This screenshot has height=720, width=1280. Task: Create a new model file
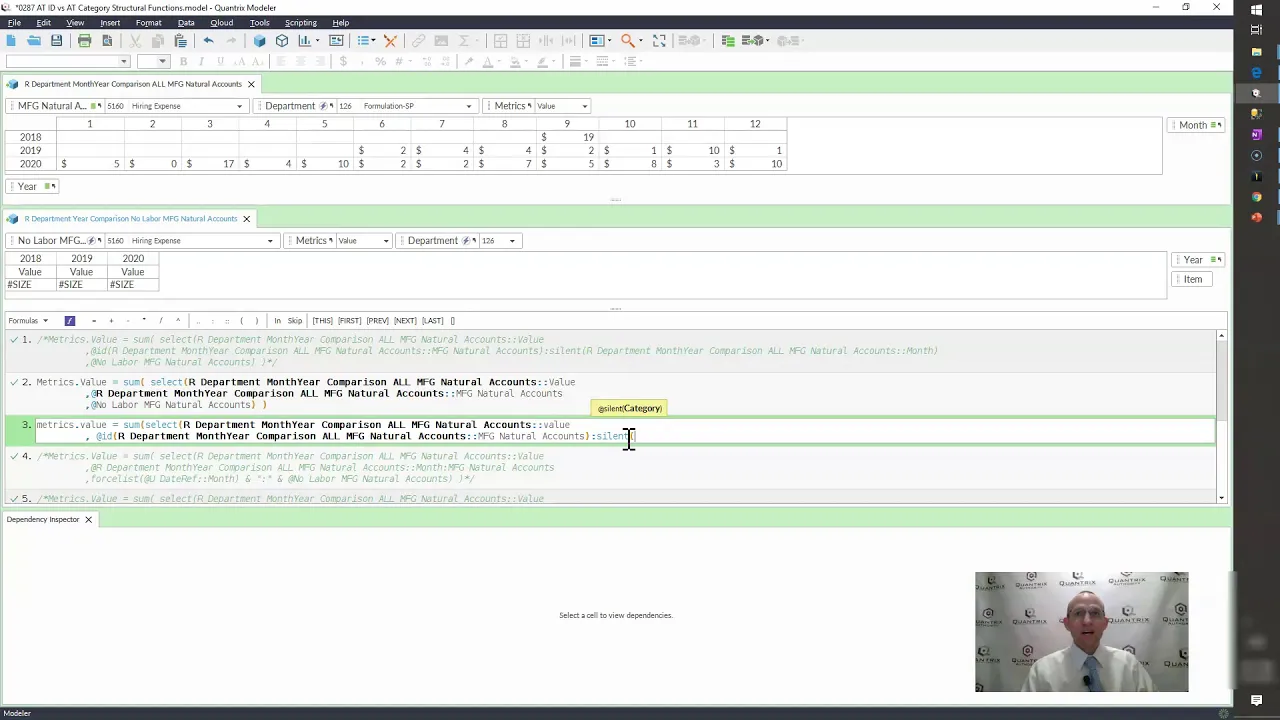11,41
